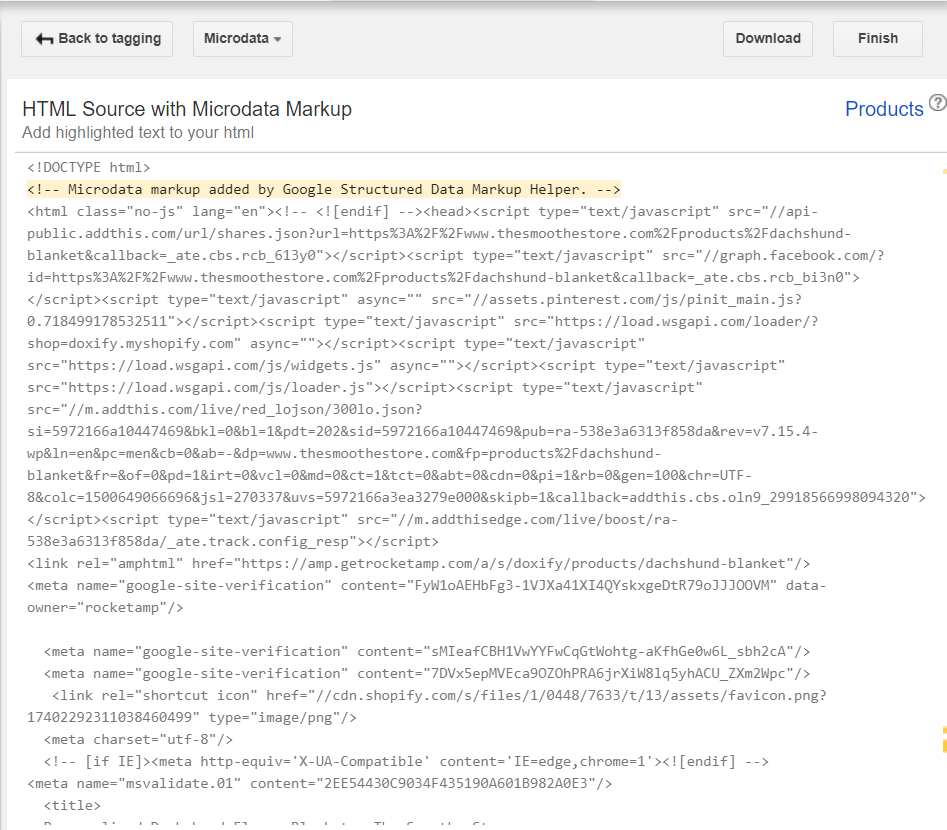
Task: Click the google-site-verification line containing 7DVx5ep
Action: (x=427, y=674)
